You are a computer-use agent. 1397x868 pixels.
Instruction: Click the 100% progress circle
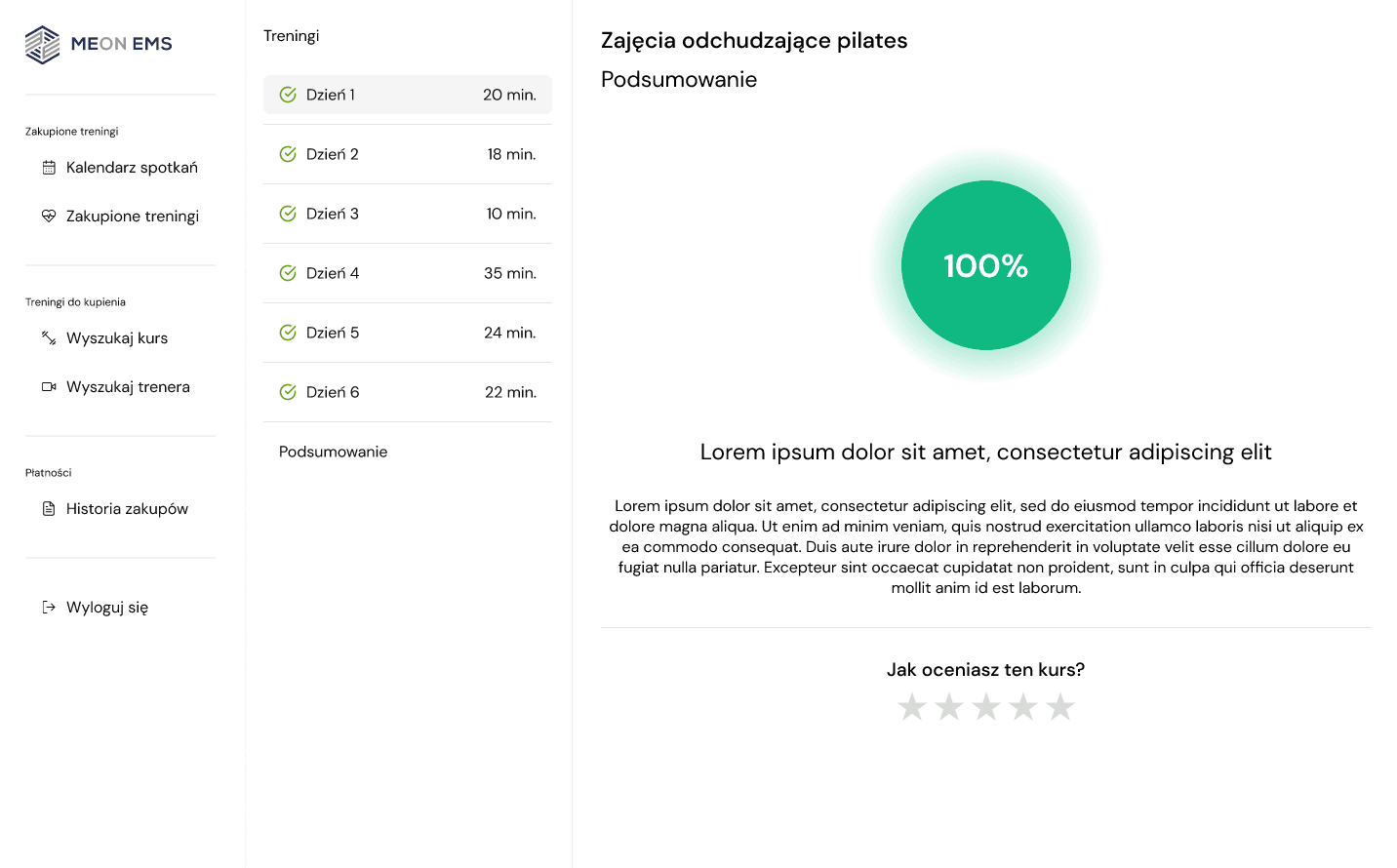tap(985, 265)
